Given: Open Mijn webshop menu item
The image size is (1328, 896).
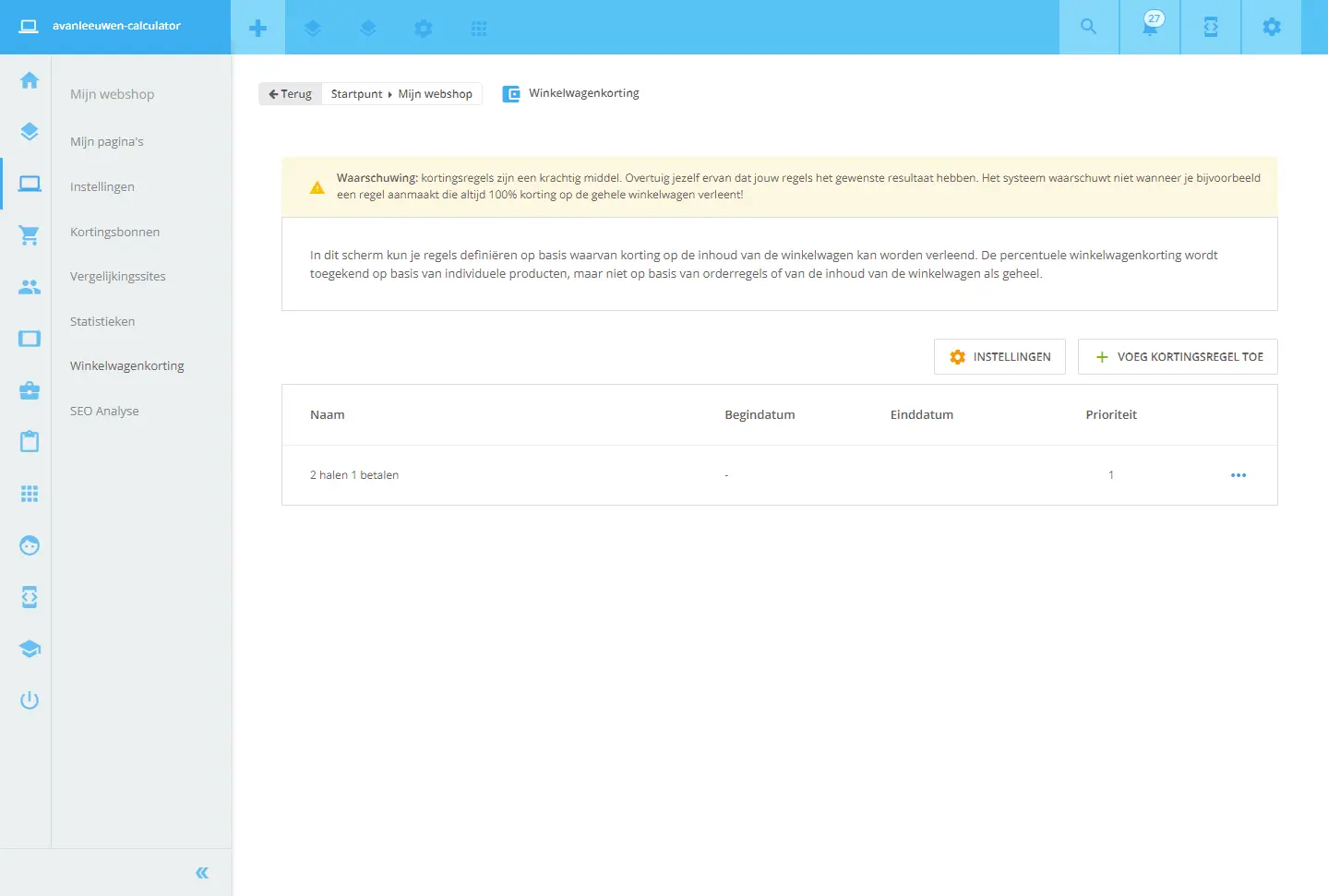Looking at the screenshot, I should click(113, 94).
